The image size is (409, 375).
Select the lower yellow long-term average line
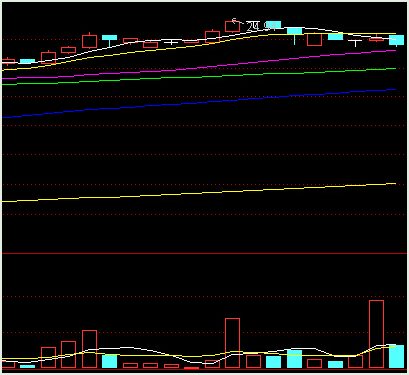(199, 193)
